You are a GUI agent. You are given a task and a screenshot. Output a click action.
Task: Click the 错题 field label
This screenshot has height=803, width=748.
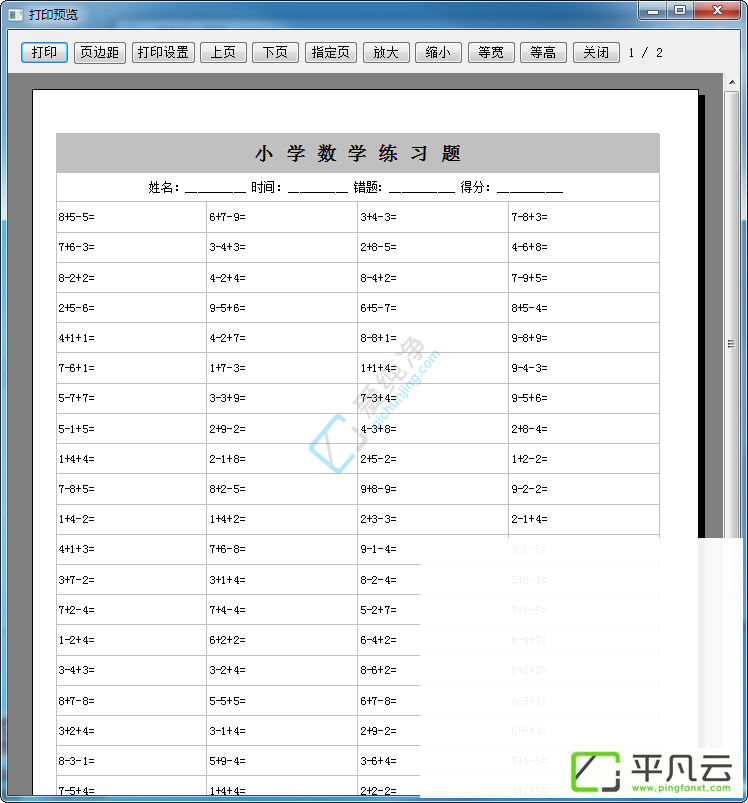point(368,187)
